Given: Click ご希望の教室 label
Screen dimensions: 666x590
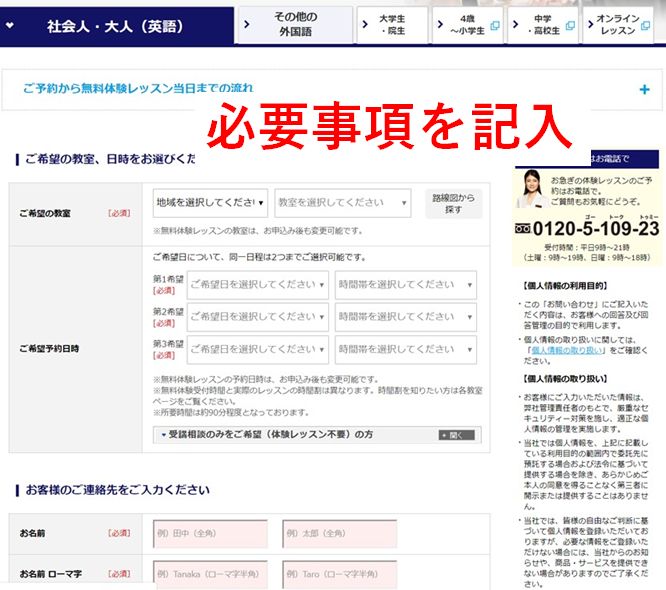Looking at the screenshot, I should [x=45, y=213].
